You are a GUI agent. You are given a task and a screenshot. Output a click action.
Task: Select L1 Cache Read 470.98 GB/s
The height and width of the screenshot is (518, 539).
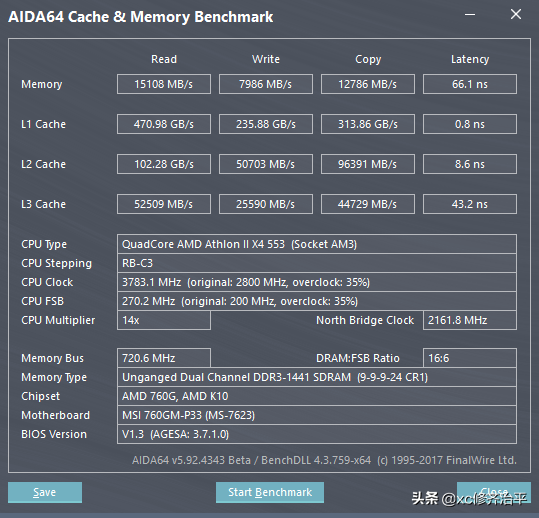tap(164, 124)
